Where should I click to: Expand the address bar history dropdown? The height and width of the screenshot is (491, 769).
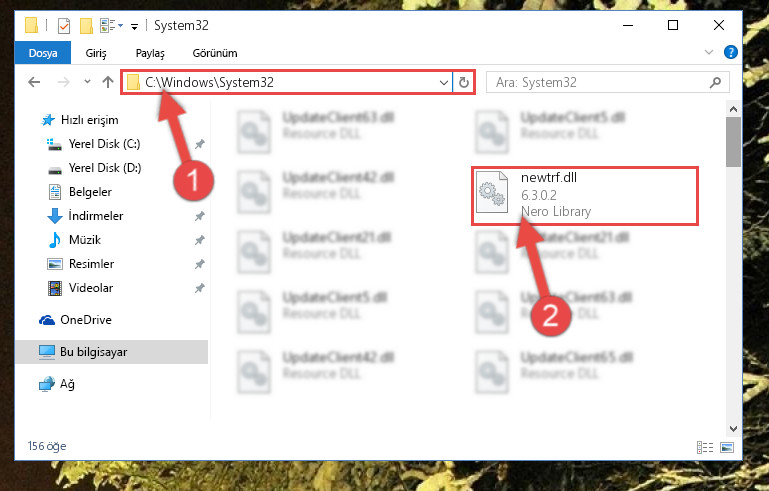(443, 82)
